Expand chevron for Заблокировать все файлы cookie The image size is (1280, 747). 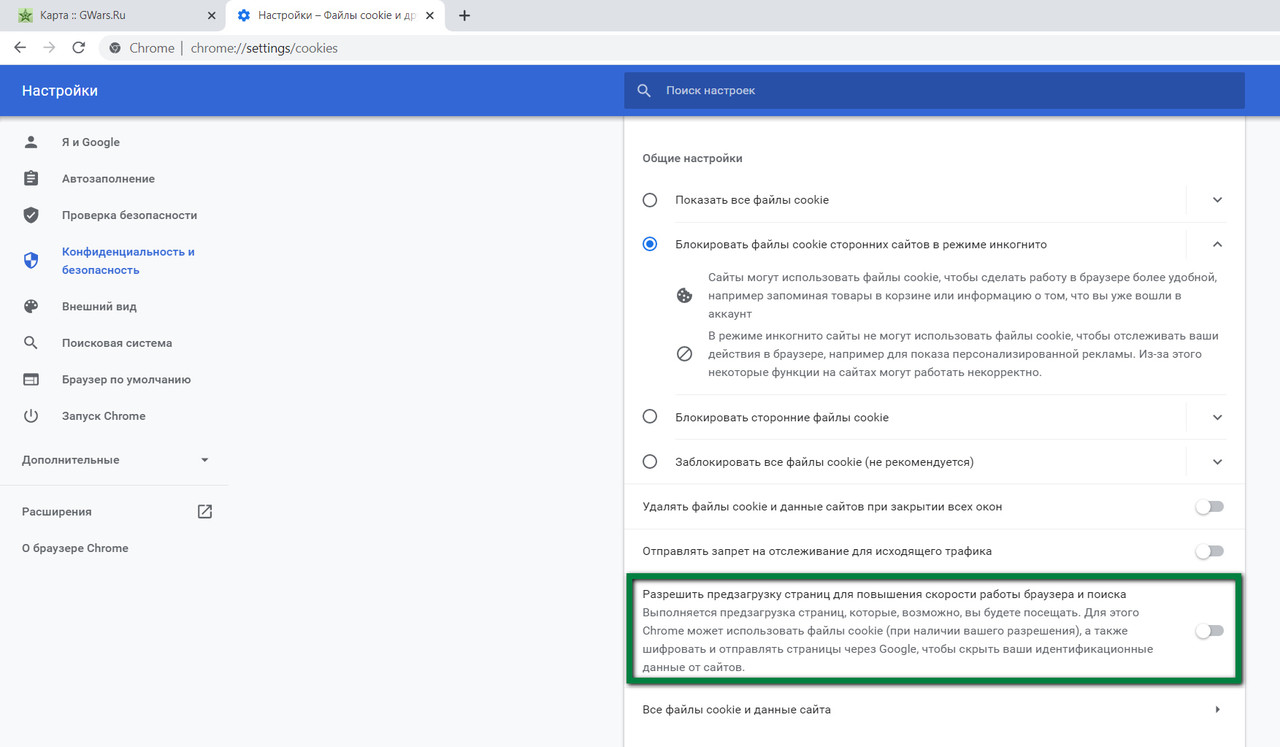1217,462
